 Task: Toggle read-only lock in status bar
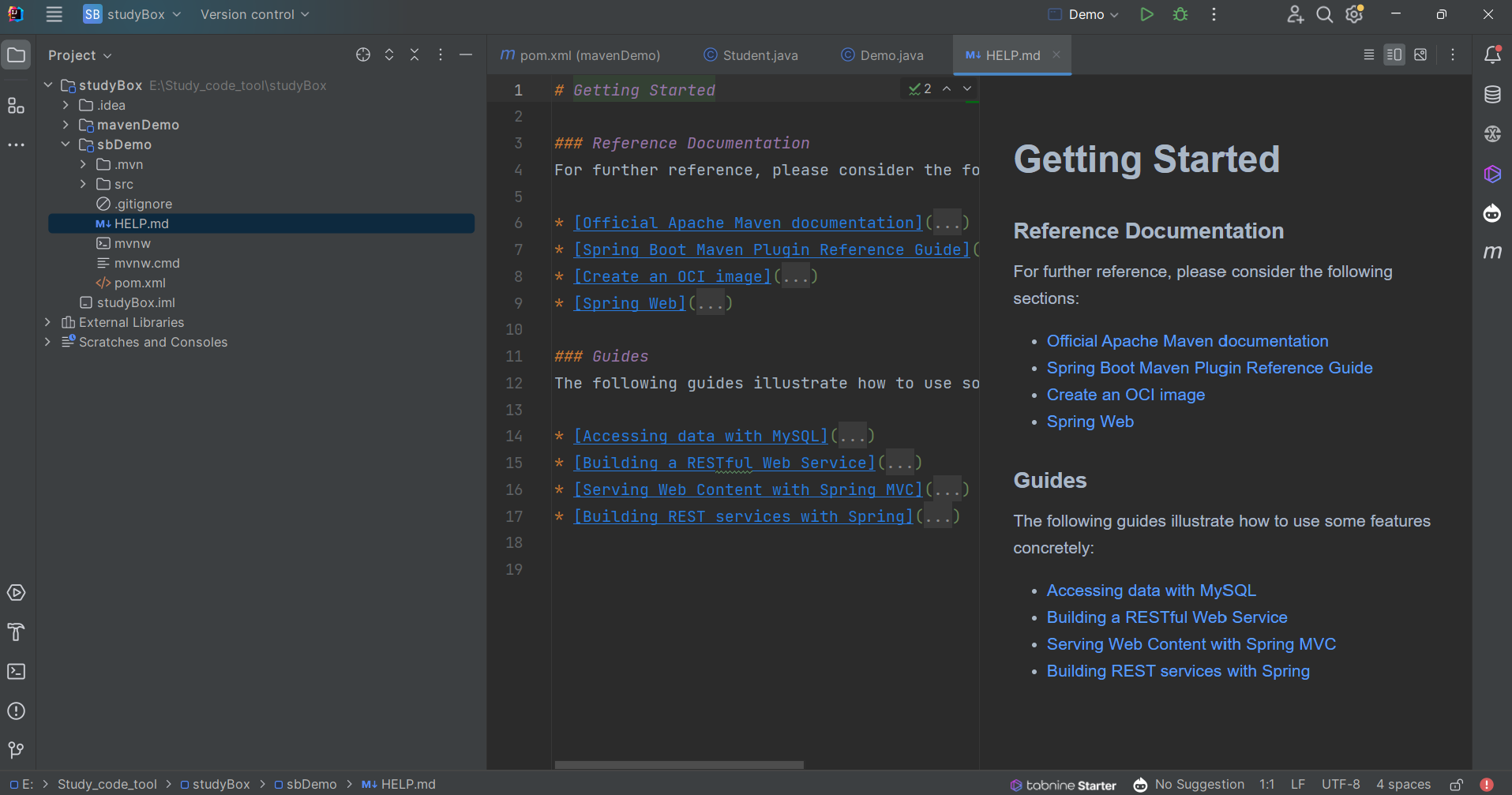point(1457,785)
